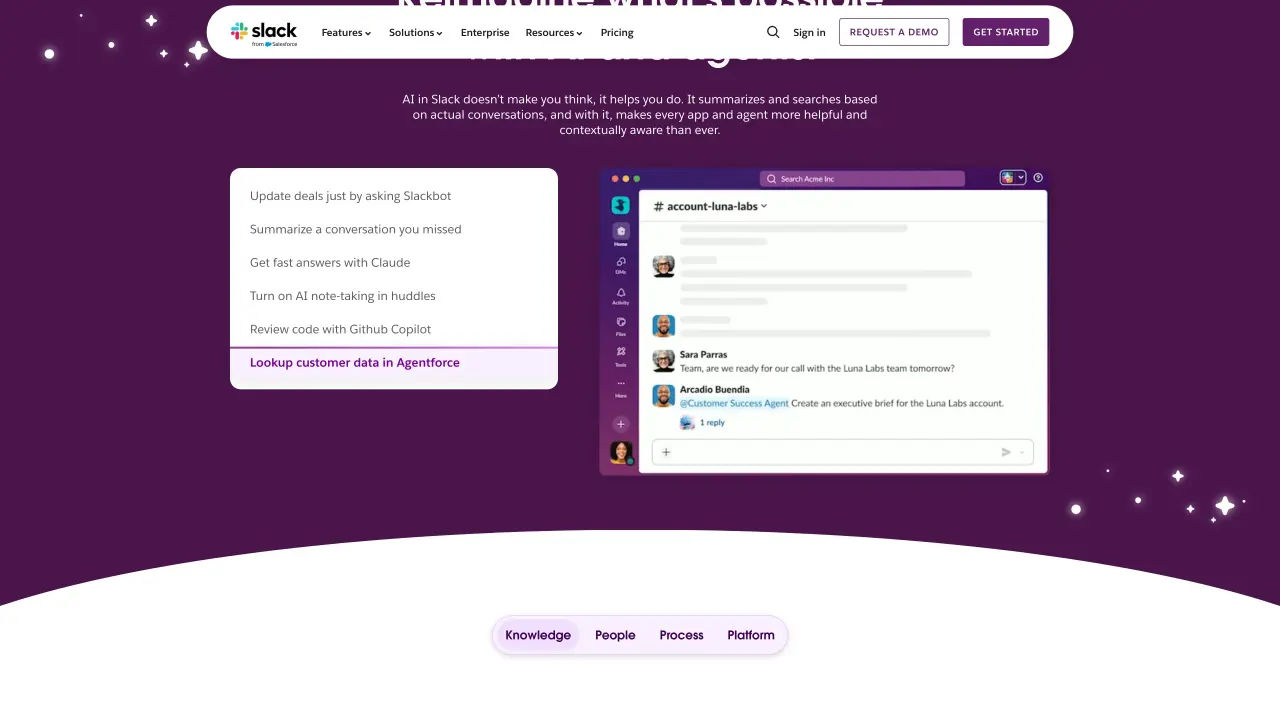1280x720 pixels.
Task: Click the send arrow in message box
Action: [x=1006, y=452]
